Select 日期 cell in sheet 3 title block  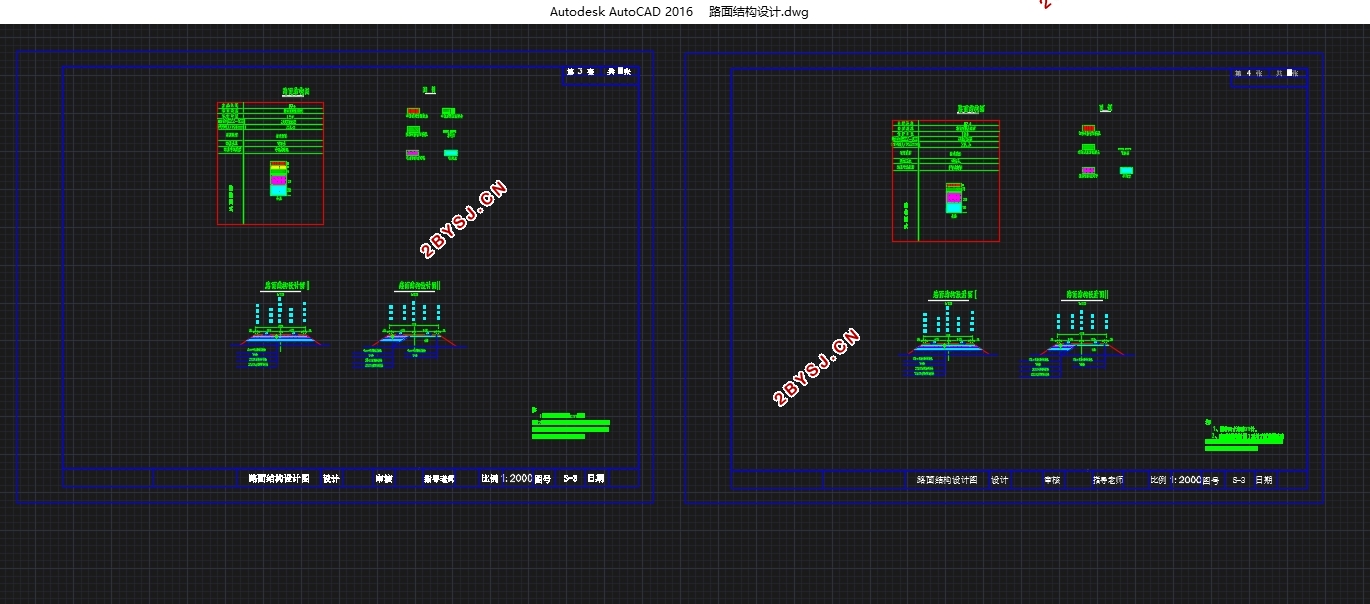(595, 479)
